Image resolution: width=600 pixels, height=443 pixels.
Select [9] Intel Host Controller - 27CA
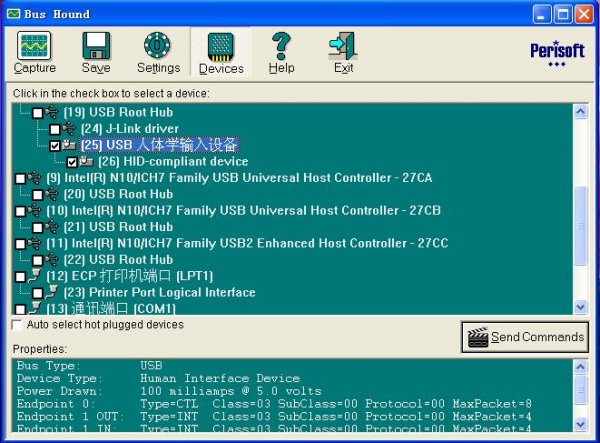point(239,178)
